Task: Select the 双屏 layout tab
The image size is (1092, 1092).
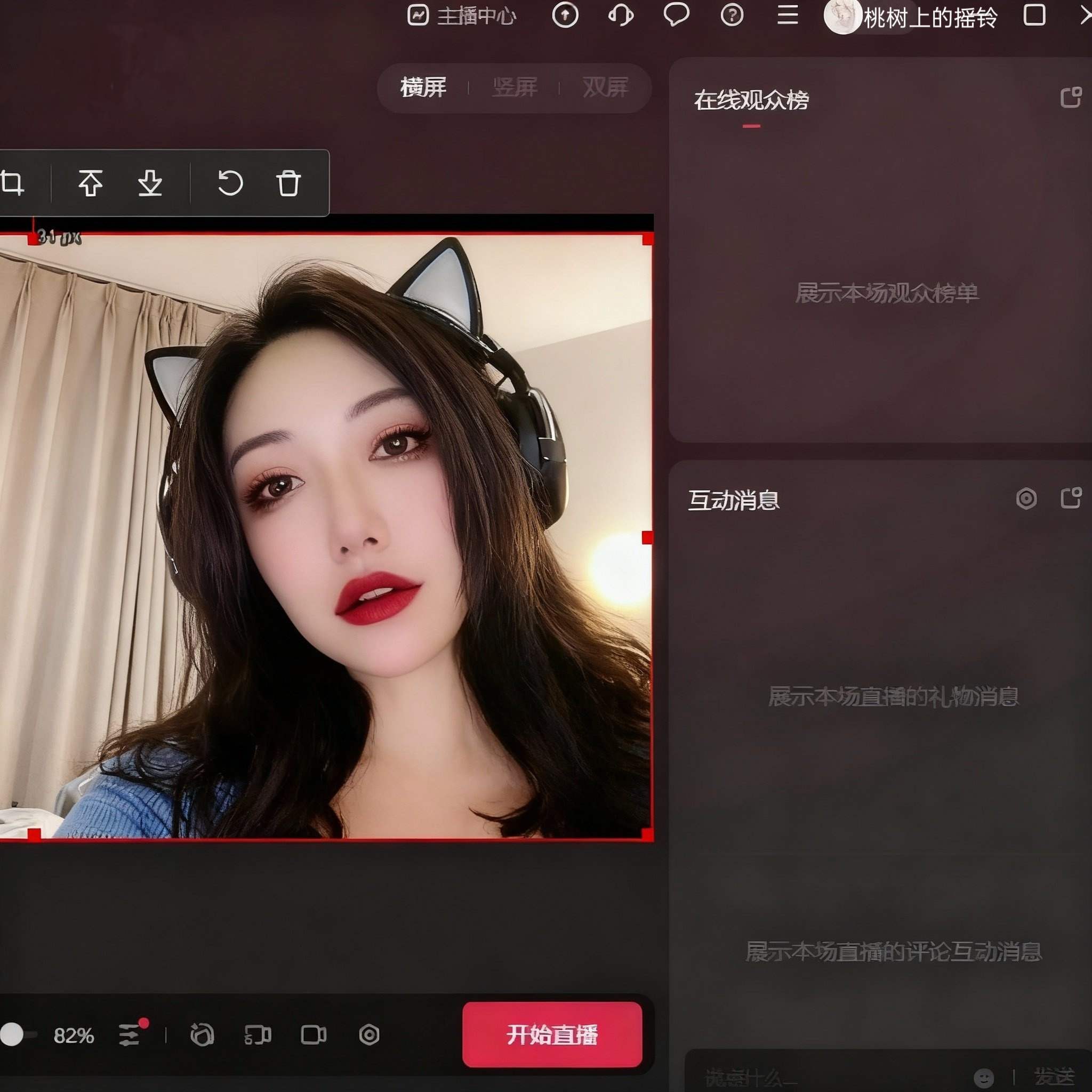Action: (x=605, y=87)
